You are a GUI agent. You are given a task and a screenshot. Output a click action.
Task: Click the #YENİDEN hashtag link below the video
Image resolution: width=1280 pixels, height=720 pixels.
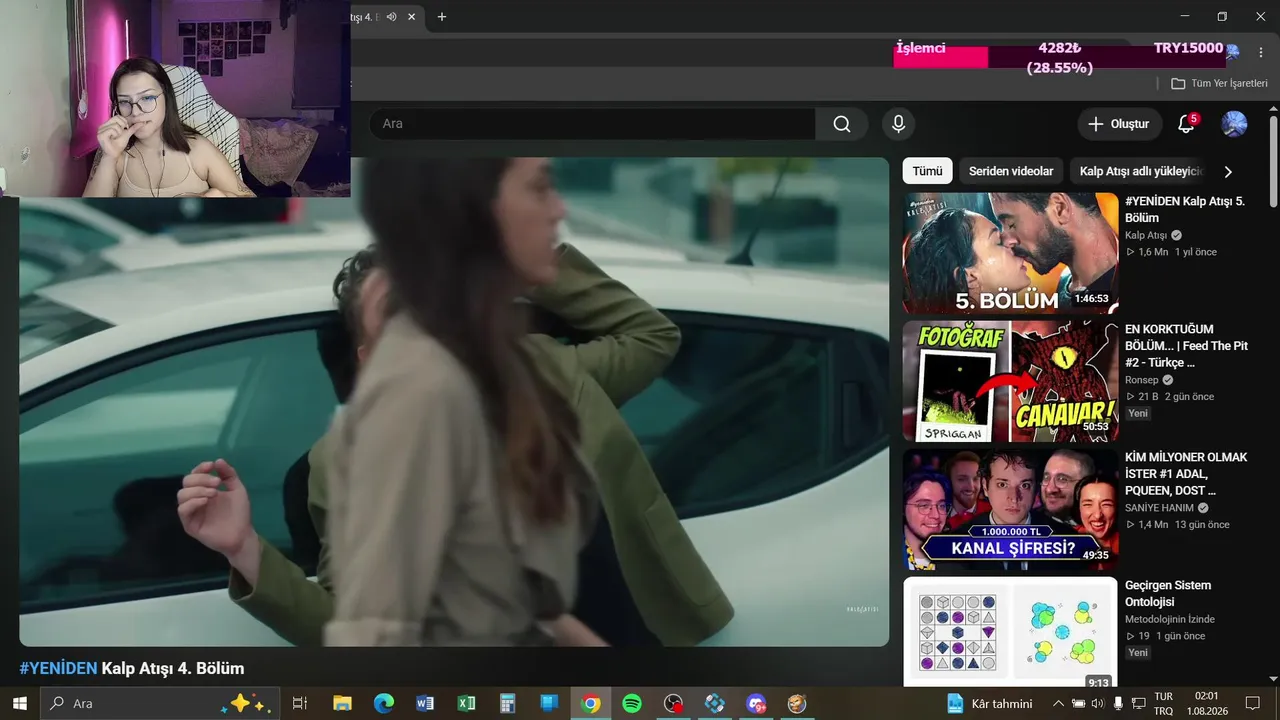pyautogui.click(x=58, y=668)
